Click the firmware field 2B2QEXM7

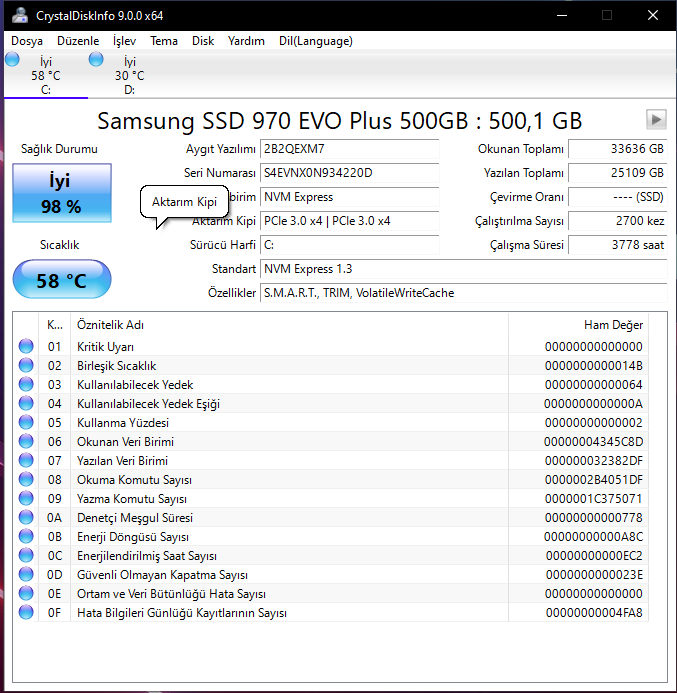[350, 149]
